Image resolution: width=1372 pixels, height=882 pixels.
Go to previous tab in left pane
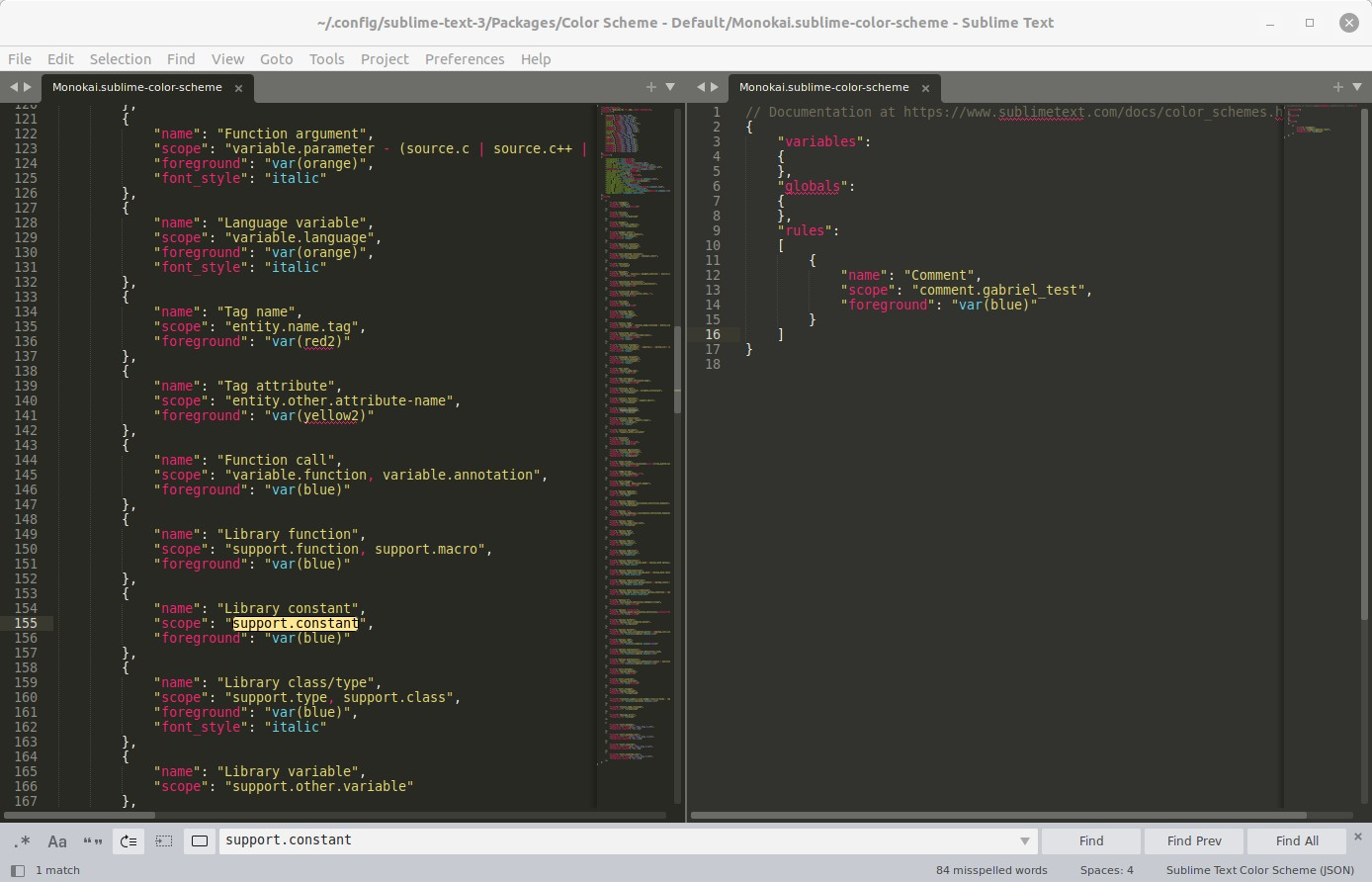click(x=14, y=87)
